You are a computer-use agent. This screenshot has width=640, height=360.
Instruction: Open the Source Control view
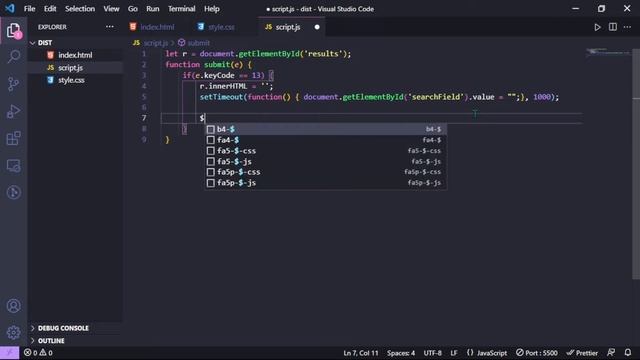13,84
